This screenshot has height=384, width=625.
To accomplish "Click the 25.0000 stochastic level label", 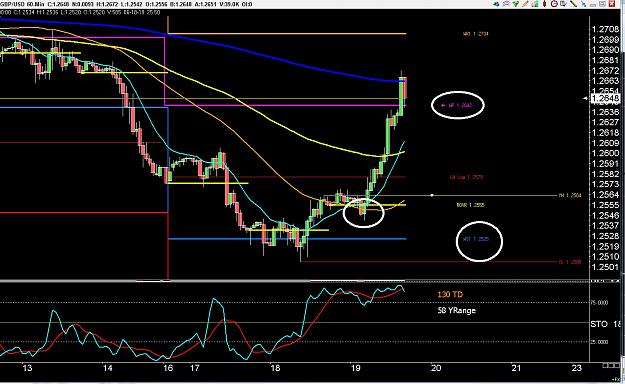I will pyautogui.click(x=599, y=342).
